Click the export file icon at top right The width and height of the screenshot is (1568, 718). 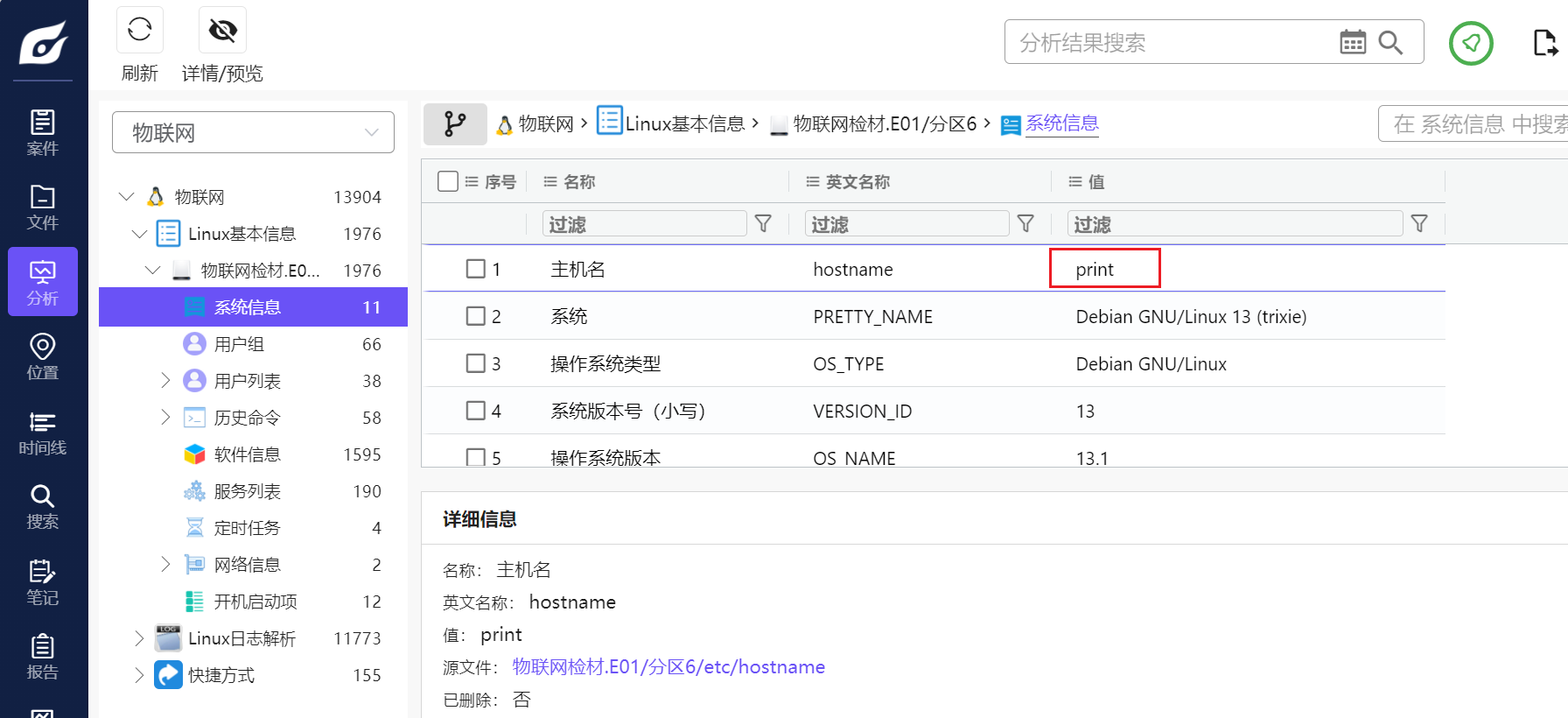click(x=1545, y=43)
